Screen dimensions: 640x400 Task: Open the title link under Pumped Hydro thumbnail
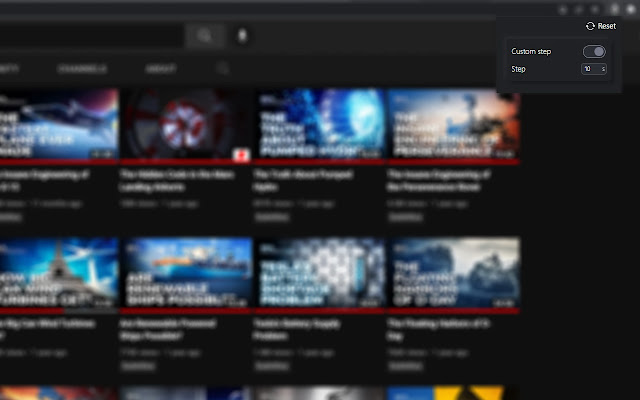tap(303, 180)
